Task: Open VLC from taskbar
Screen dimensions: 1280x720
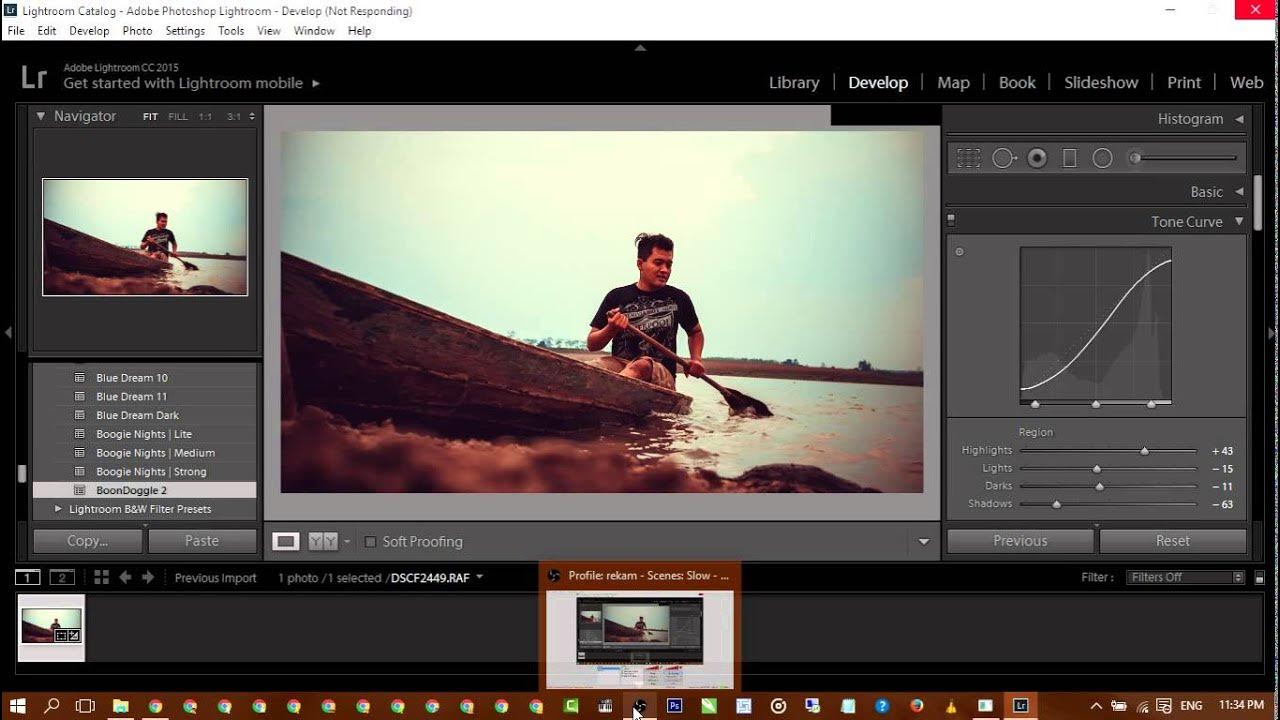Action: coord(951,706)
